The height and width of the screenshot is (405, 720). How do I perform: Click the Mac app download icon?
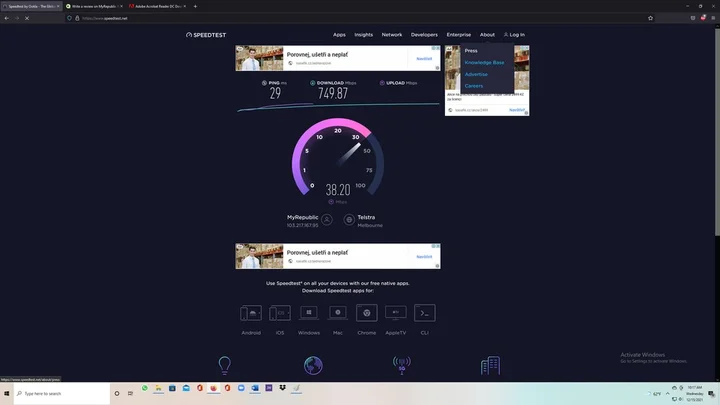[338, 313]
